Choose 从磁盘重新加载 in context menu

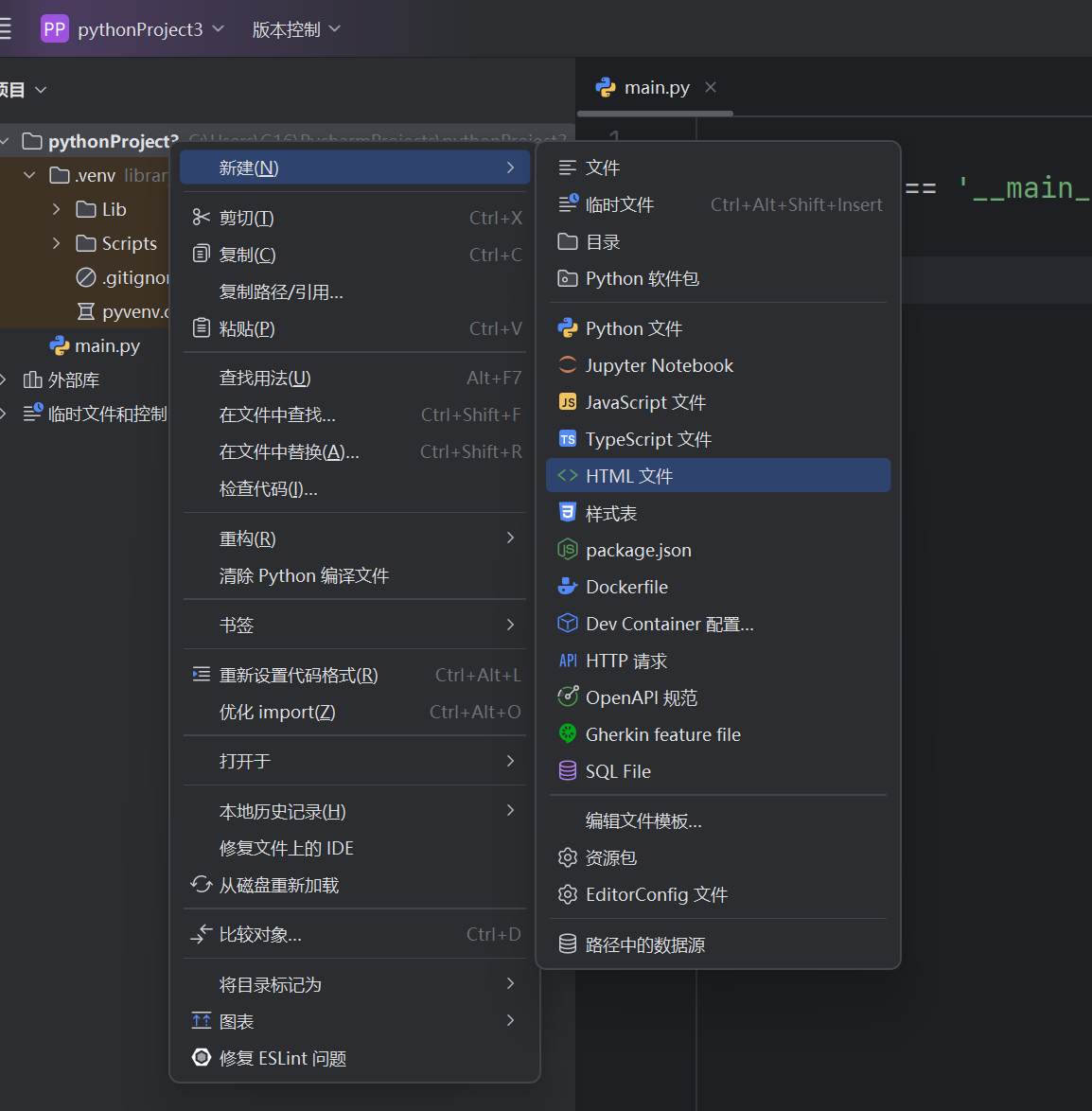pos(279,885)
